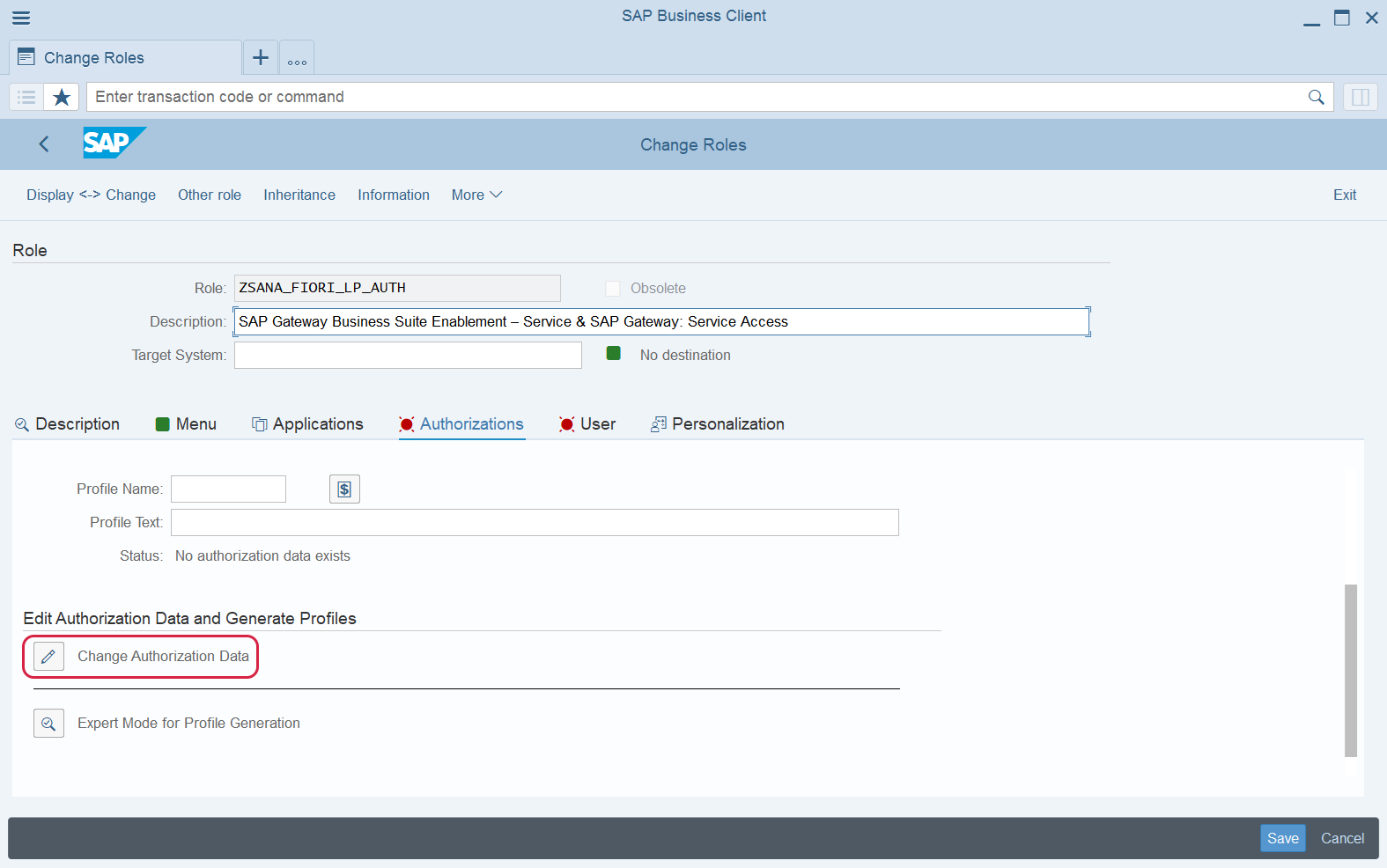Viewport: 1387px width, 868px height.
Task: Click the vertical scrollbar thumb
Action: point(1351,671)
